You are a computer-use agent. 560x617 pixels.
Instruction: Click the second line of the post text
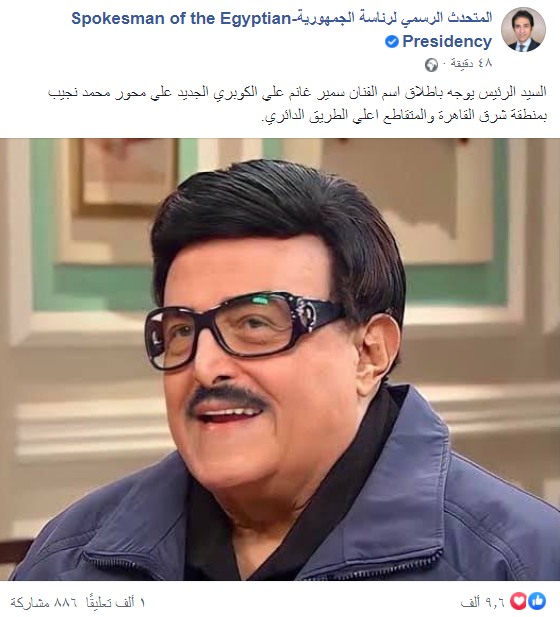(x=404, y=116)
